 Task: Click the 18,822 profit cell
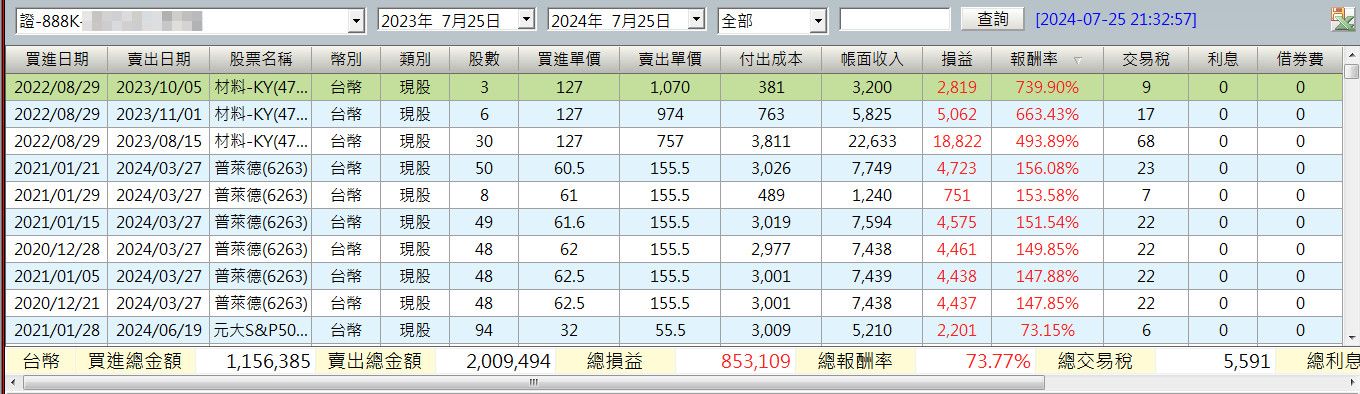(957, 141)
